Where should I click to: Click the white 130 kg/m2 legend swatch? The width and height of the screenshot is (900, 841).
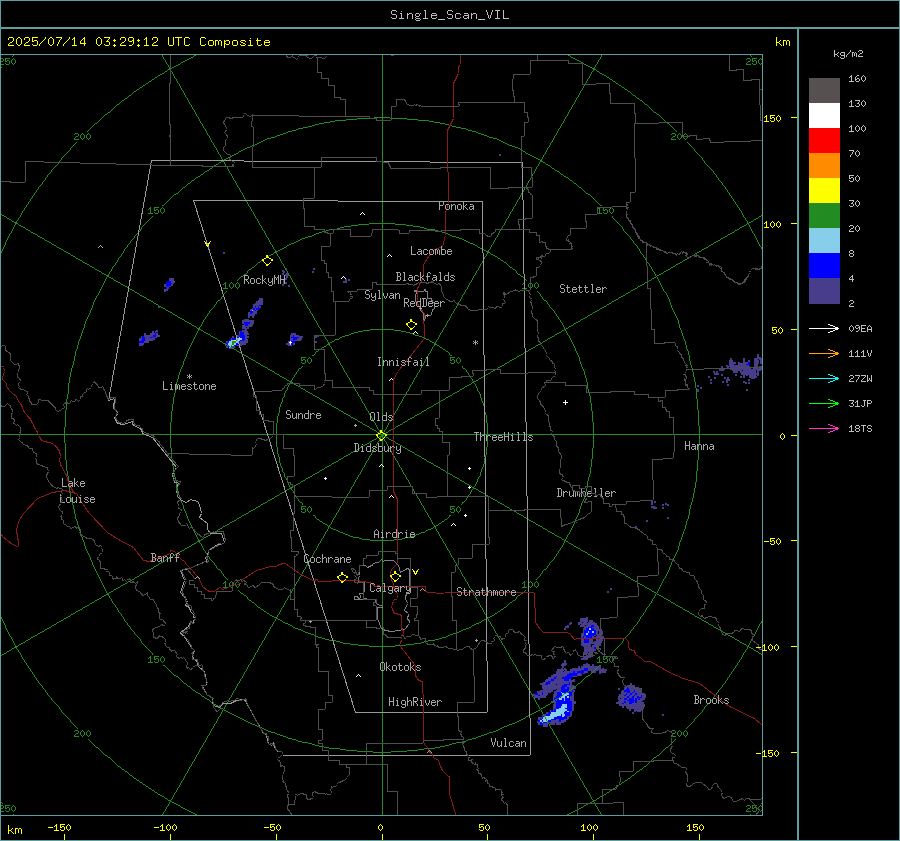click(x=824, y=115)
